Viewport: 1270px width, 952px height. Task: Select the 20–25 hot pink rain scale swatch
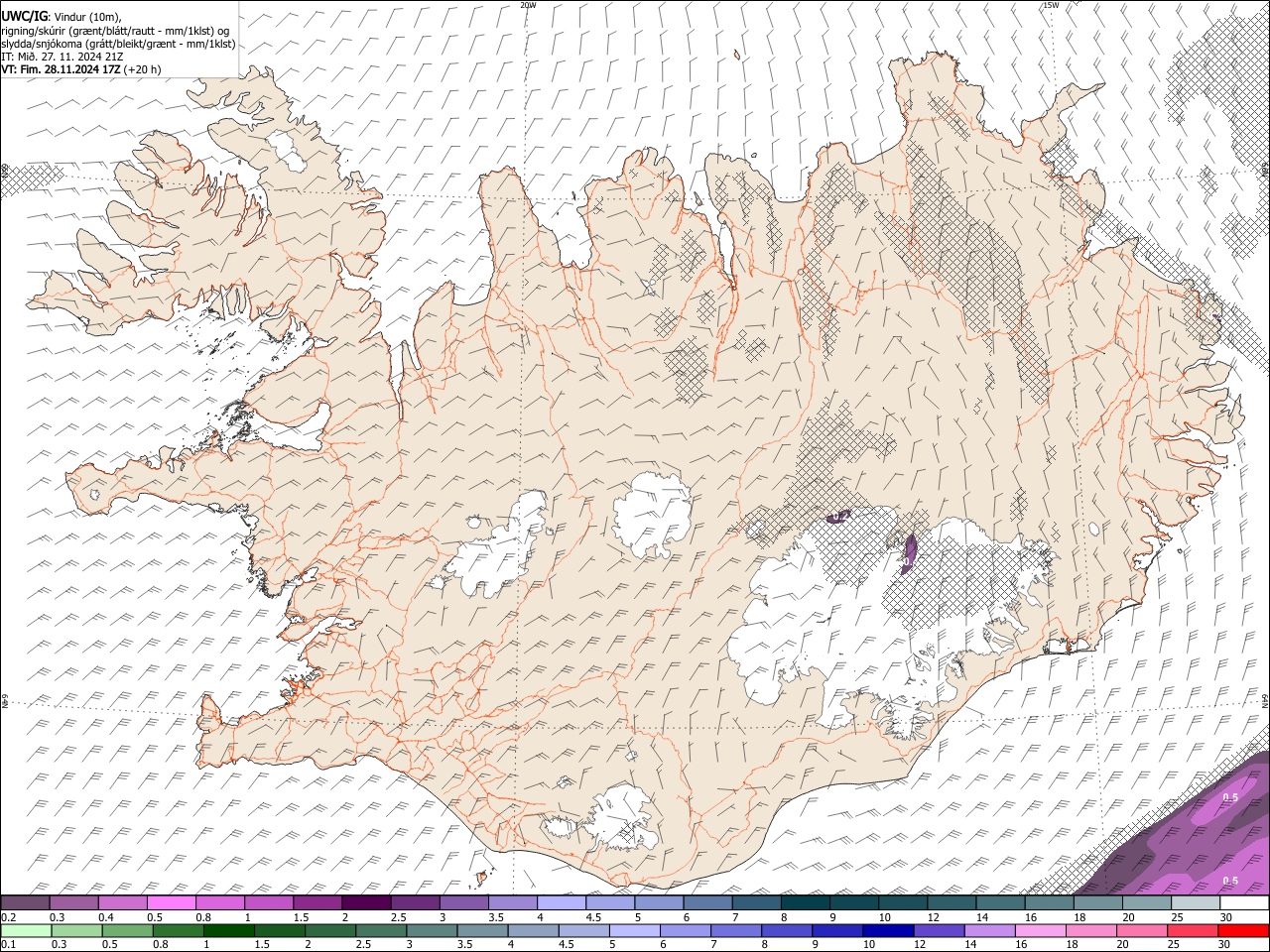[1141, 930]
